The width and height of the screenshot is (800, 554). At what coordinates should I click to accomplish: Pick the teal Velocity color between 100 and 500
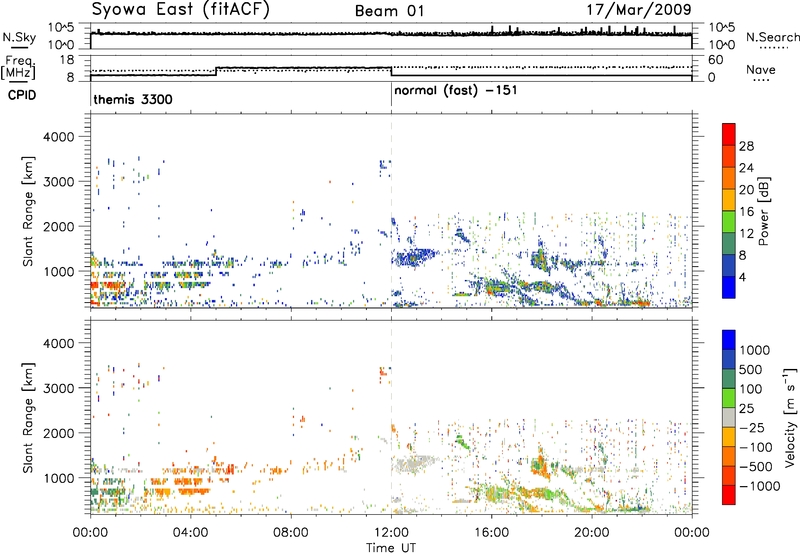pyautogui.click(x=729, y=379)
